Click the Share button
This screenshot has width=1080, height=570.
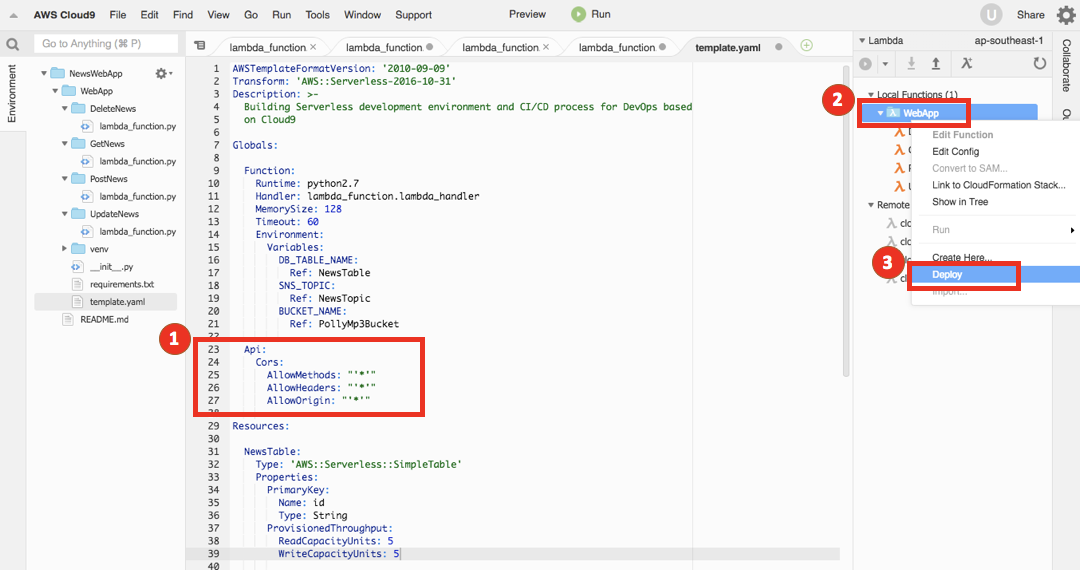pos(1030,14)
